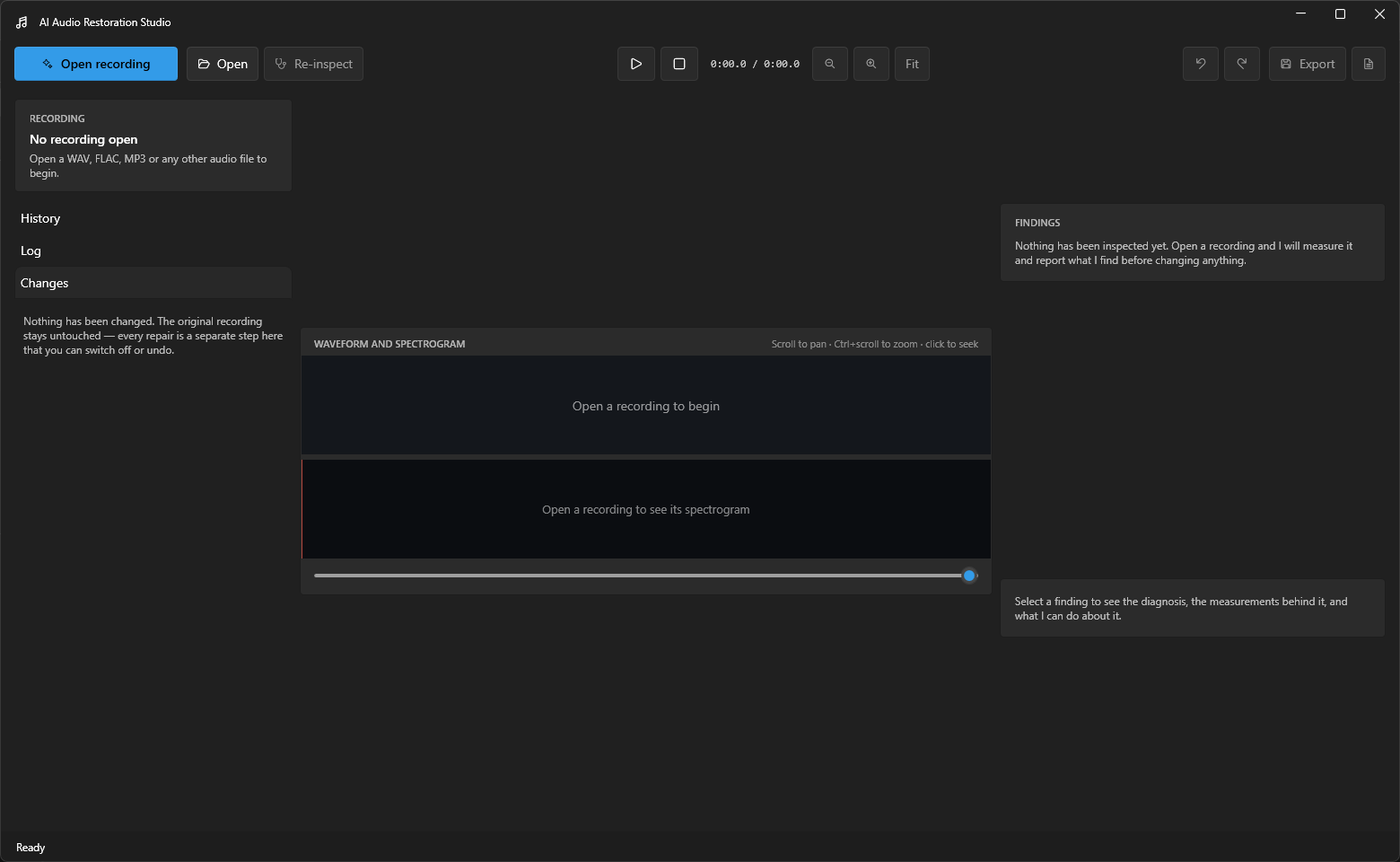This screenshot has width=1400, height=862.
Task: Click the Open button with folder icon
Action: (x=223, y=64)
